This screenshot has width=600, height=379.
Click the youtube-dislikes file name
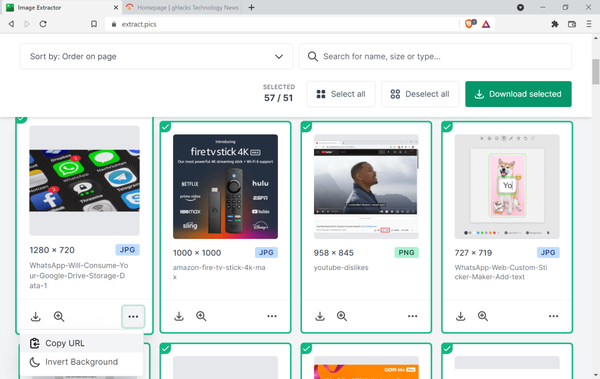click(x=341, y=268)
